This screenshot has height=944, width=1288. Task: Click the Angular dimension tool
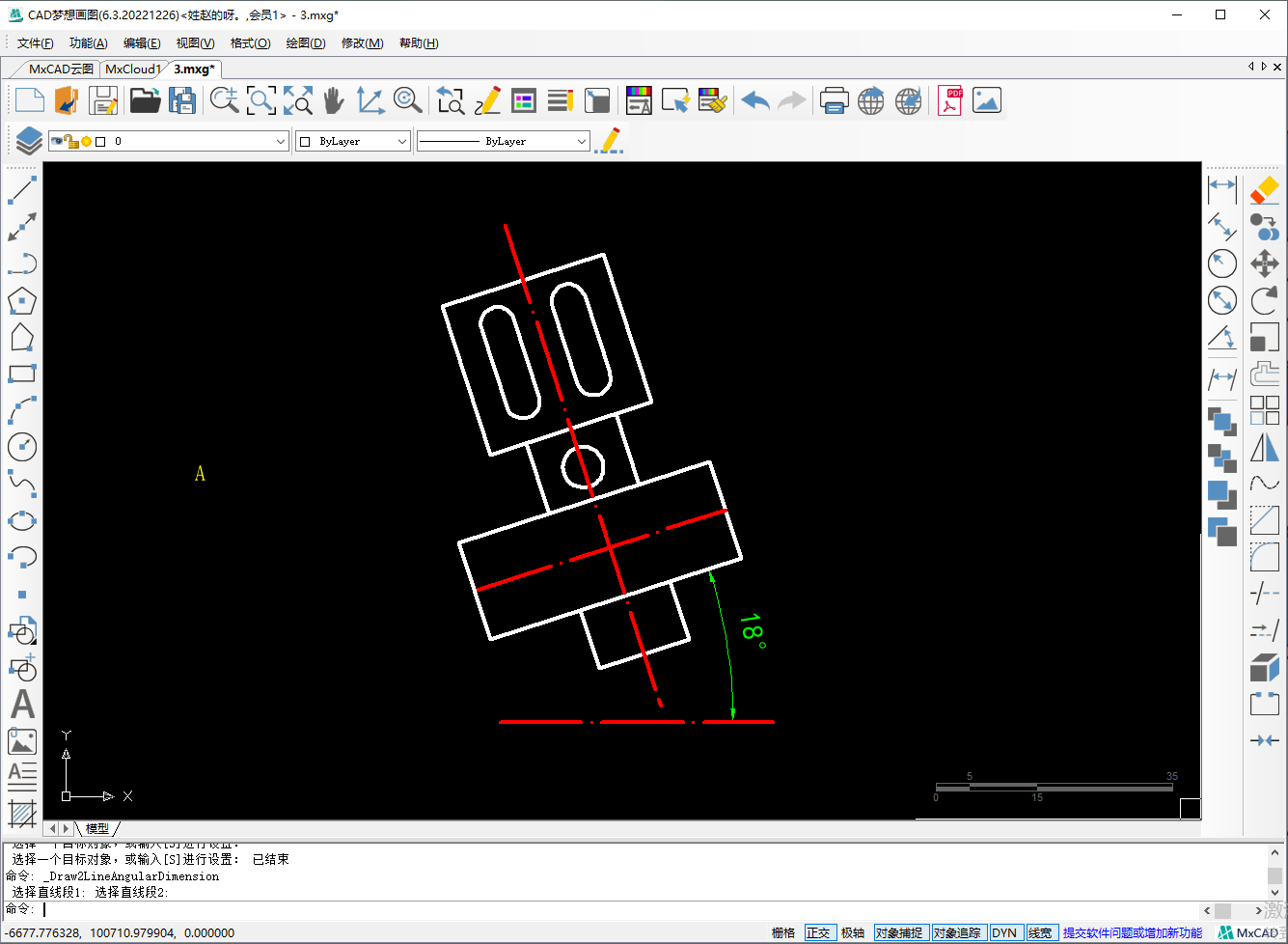(x=1222, y=337)
